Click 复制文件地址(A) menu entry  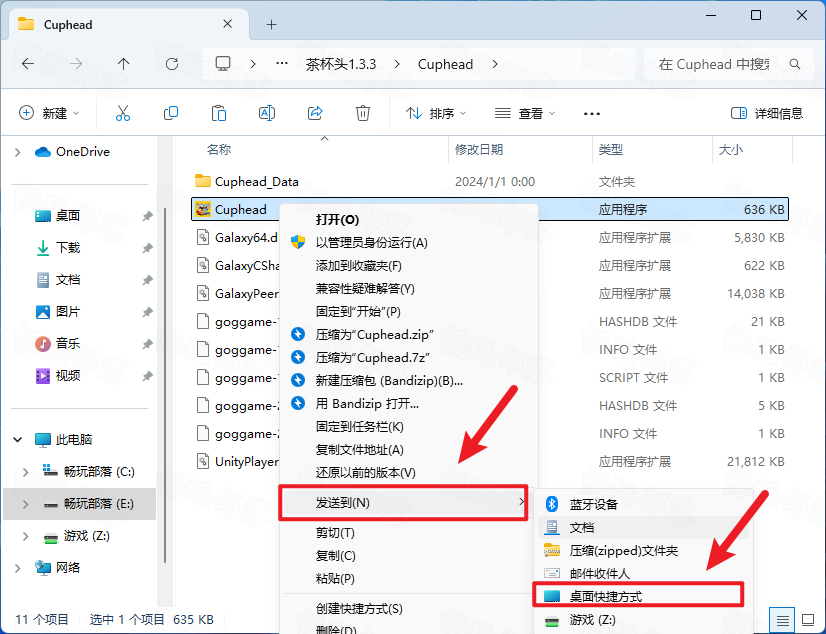[x=408, y=450]
